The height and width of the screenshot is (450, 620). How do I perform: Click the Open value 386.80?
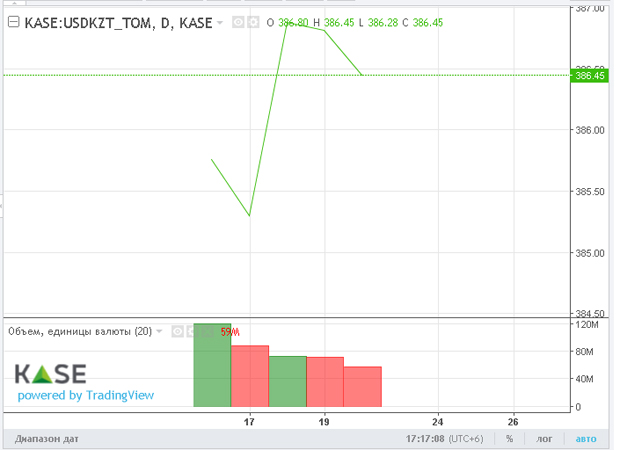tap(293, 23)
